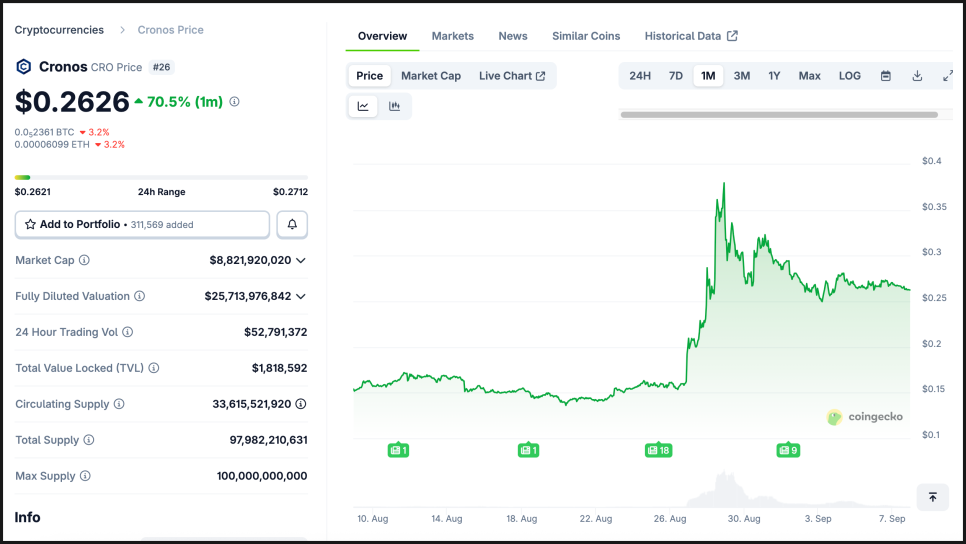966x544 pixels.
Task: Switch to candlestick chart view icon
Action: tap(394, 107)
